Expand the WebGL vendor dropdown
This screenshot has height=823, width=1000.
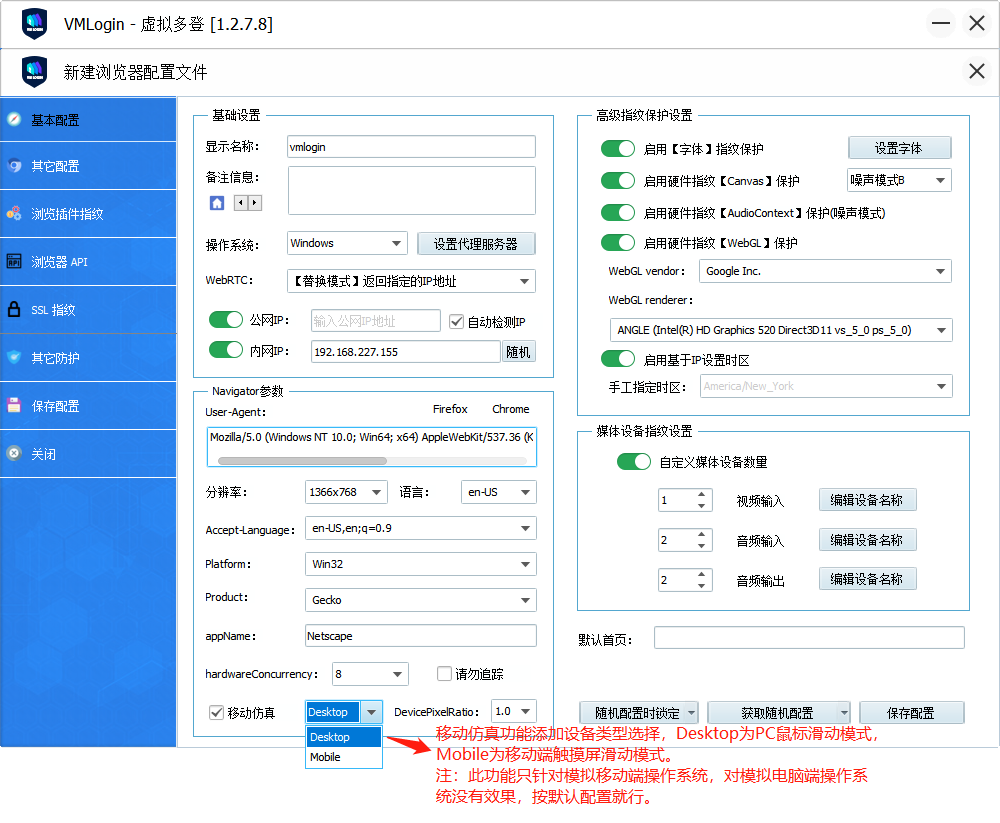825,271
